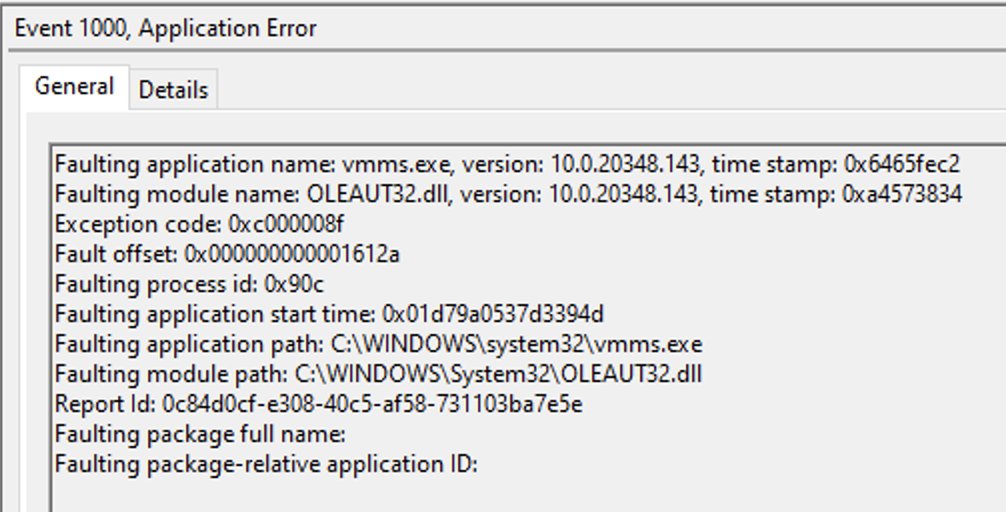Click the 'Faulting package full name' line
Screen dimensions: 1006x512
point(200,434)
